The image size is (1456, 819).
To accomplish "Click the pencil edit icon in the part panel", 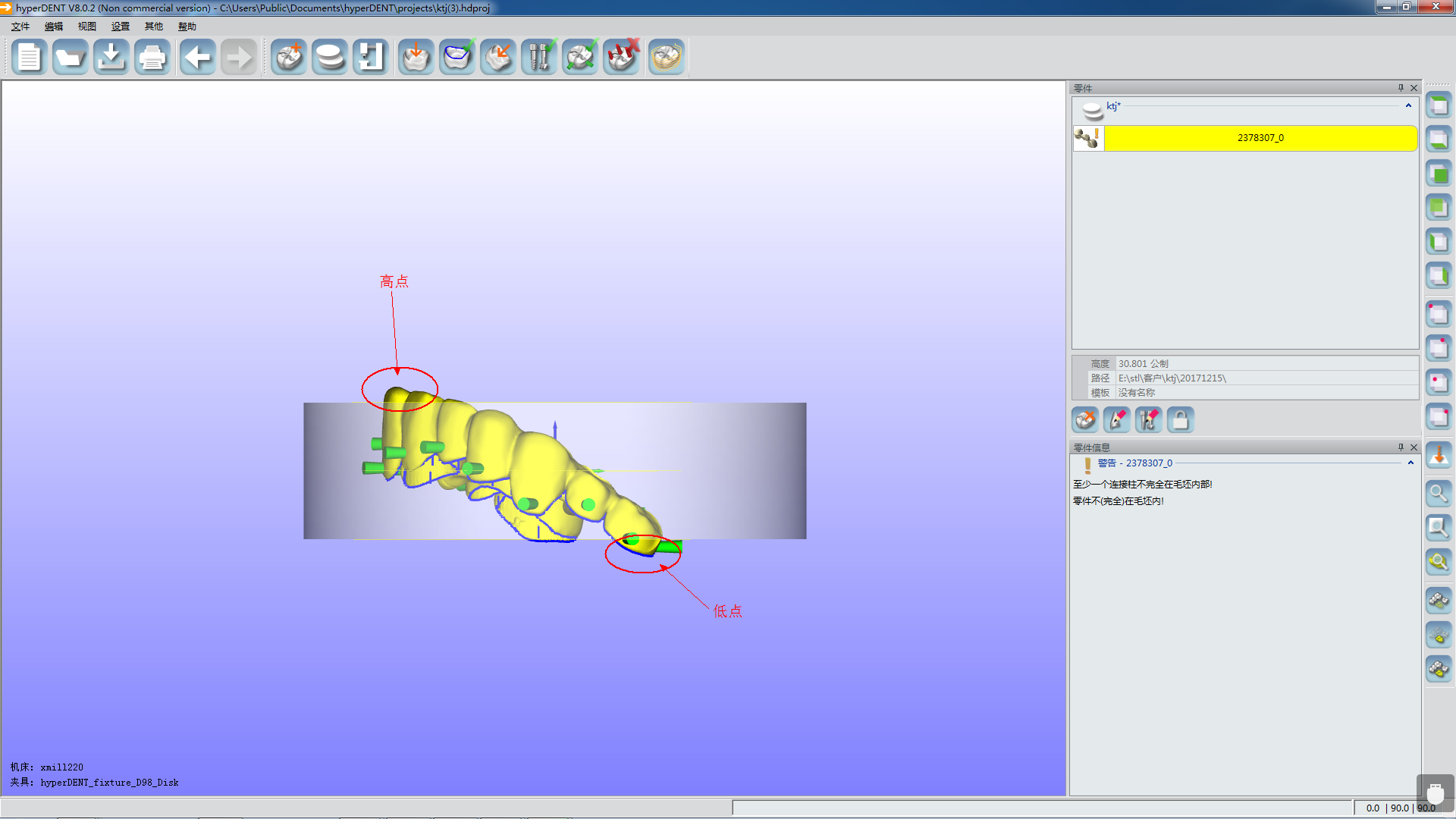I will click(1117, 419).
